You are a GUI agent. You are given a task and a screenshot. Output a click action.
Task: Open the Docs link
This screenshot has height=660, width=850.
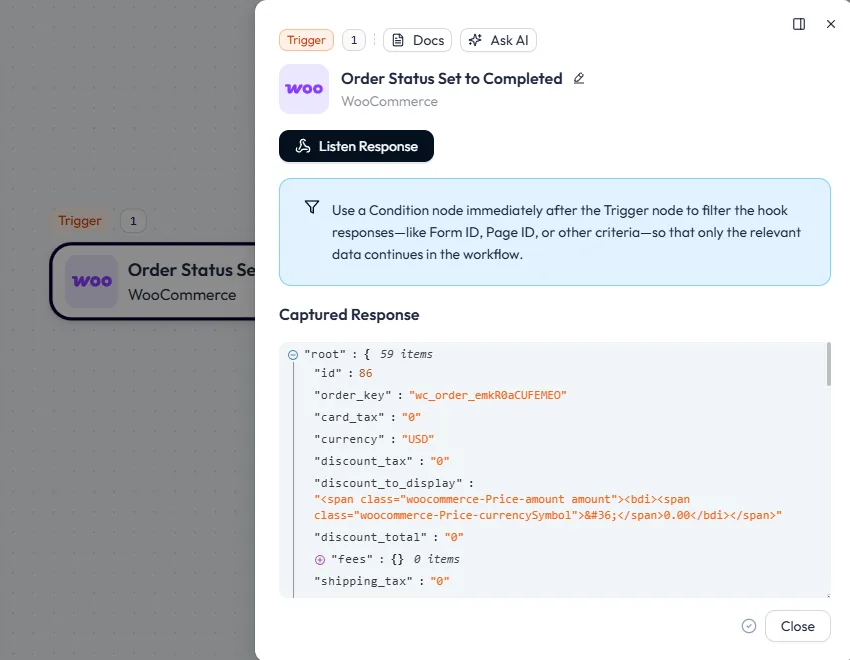point(417,40)
